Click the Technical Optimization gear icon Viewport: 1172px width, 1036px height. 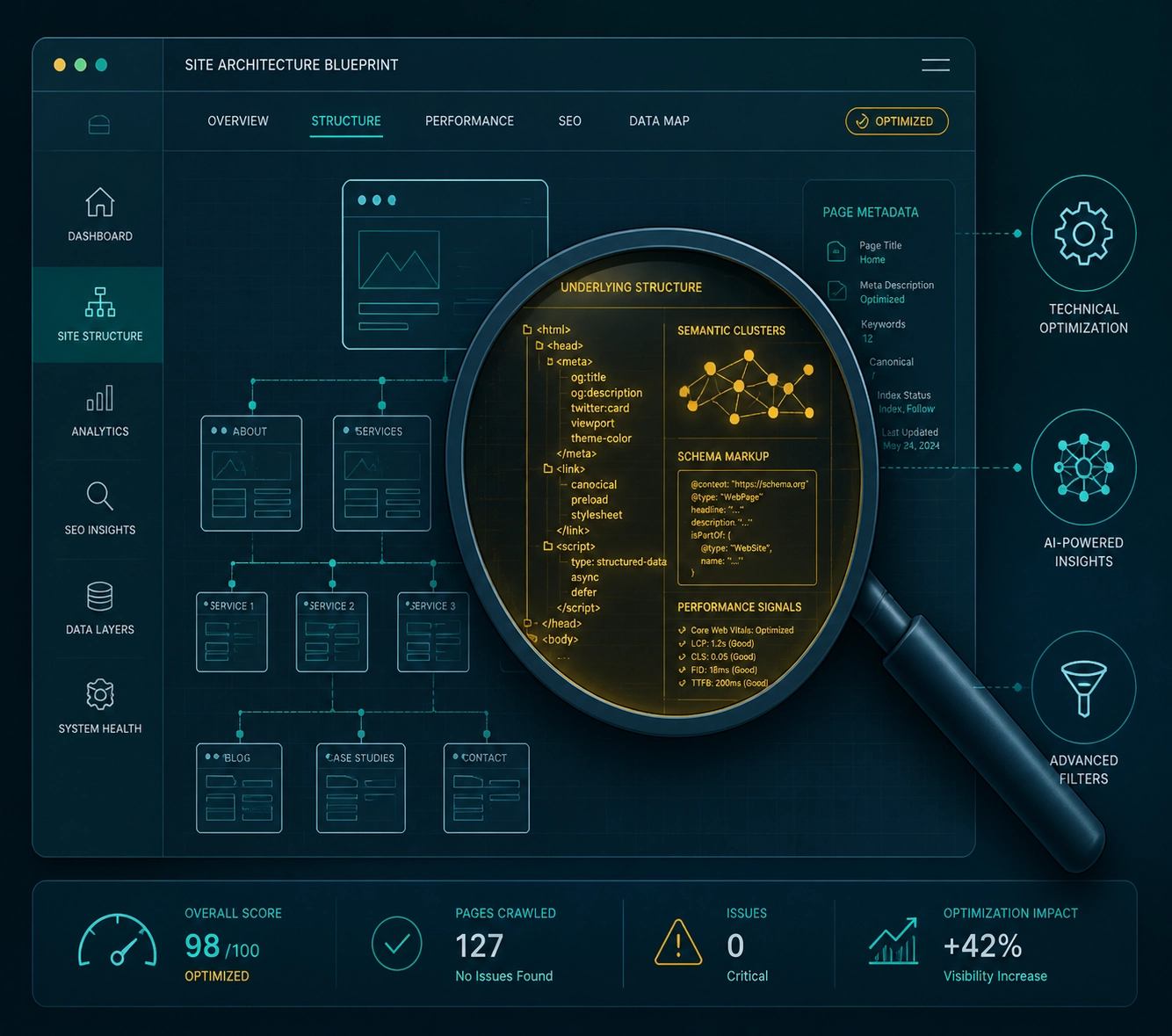point(1083,234)
